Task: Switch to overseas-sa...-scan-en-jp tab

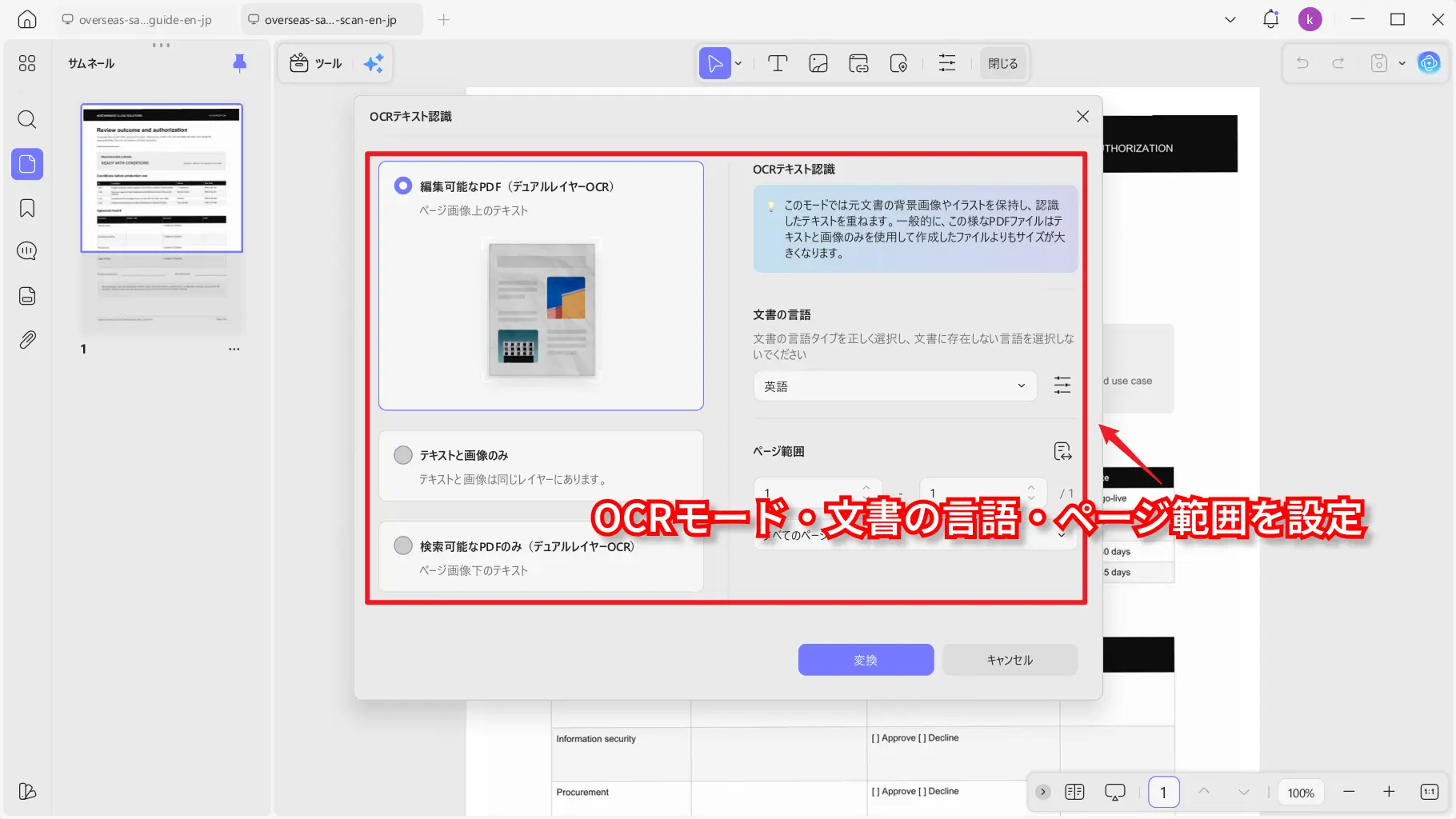Action: coord(331,19)
